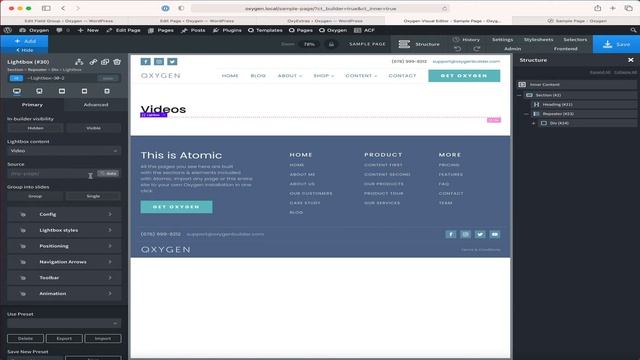Click Hide to collapse left panel
640x360 pixels.
click(25, 50)
